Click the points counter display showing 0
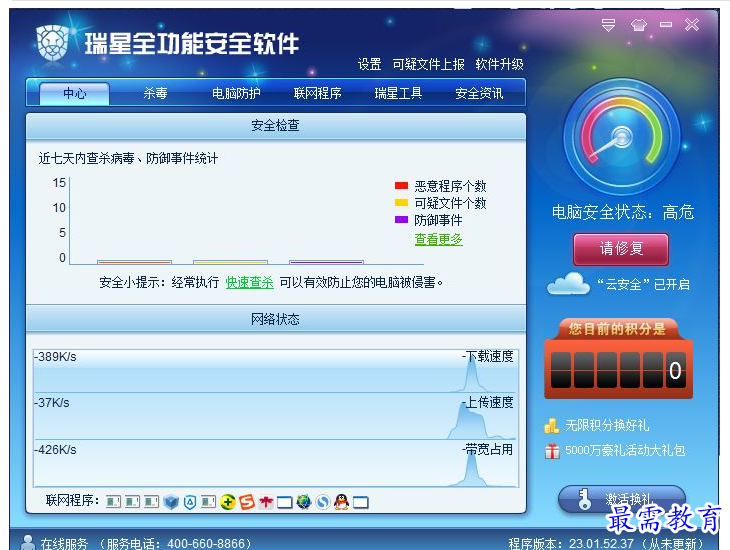730x550 pixels. point(619,370)
